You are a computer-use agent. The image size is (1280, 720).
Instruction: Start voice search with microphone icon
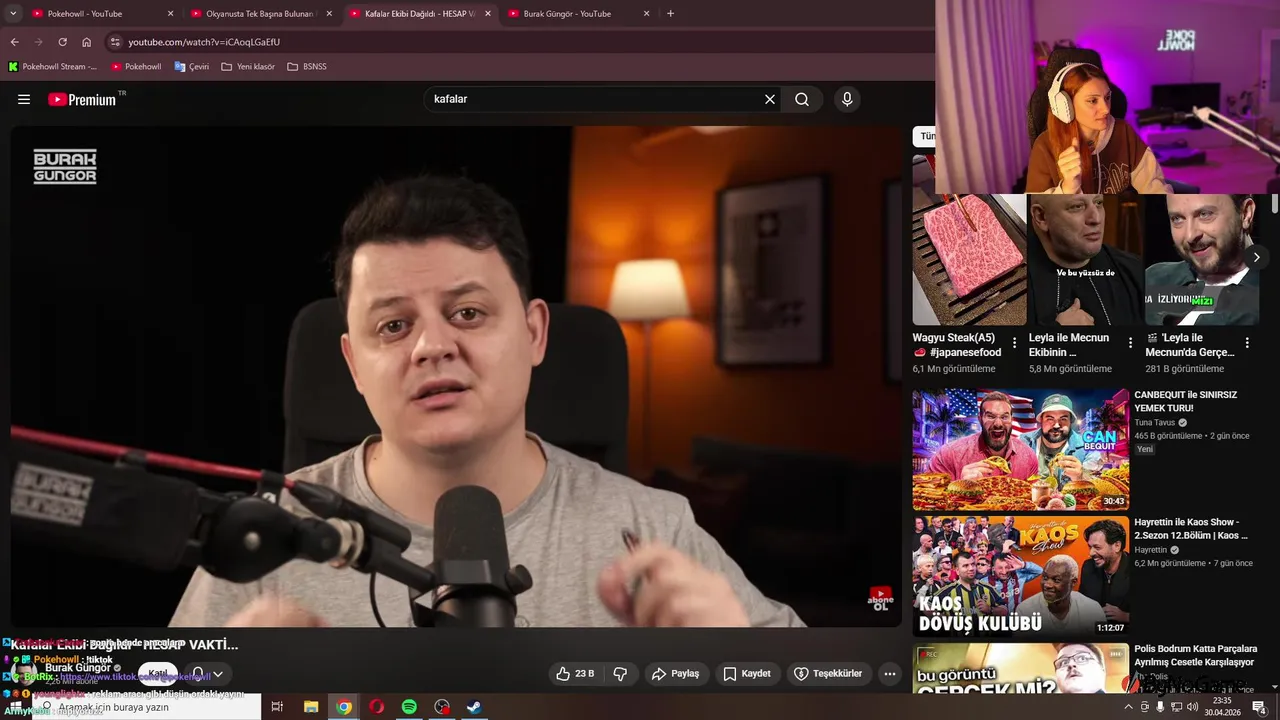click(x=847, y=99)
